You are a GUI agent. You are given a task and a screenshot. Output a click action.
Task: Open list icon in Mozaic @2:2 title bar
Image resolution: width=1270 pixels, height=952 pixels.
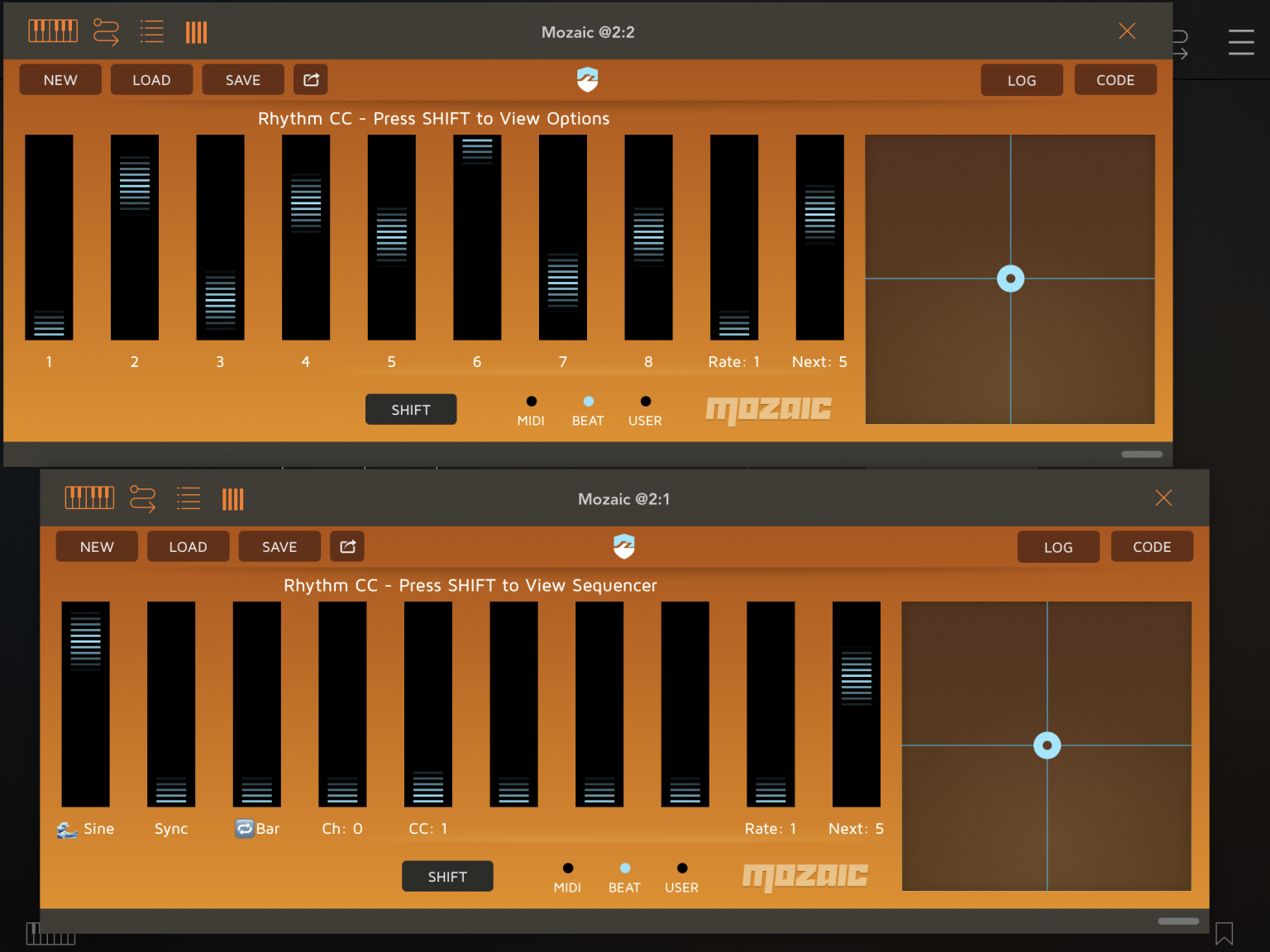151,31
